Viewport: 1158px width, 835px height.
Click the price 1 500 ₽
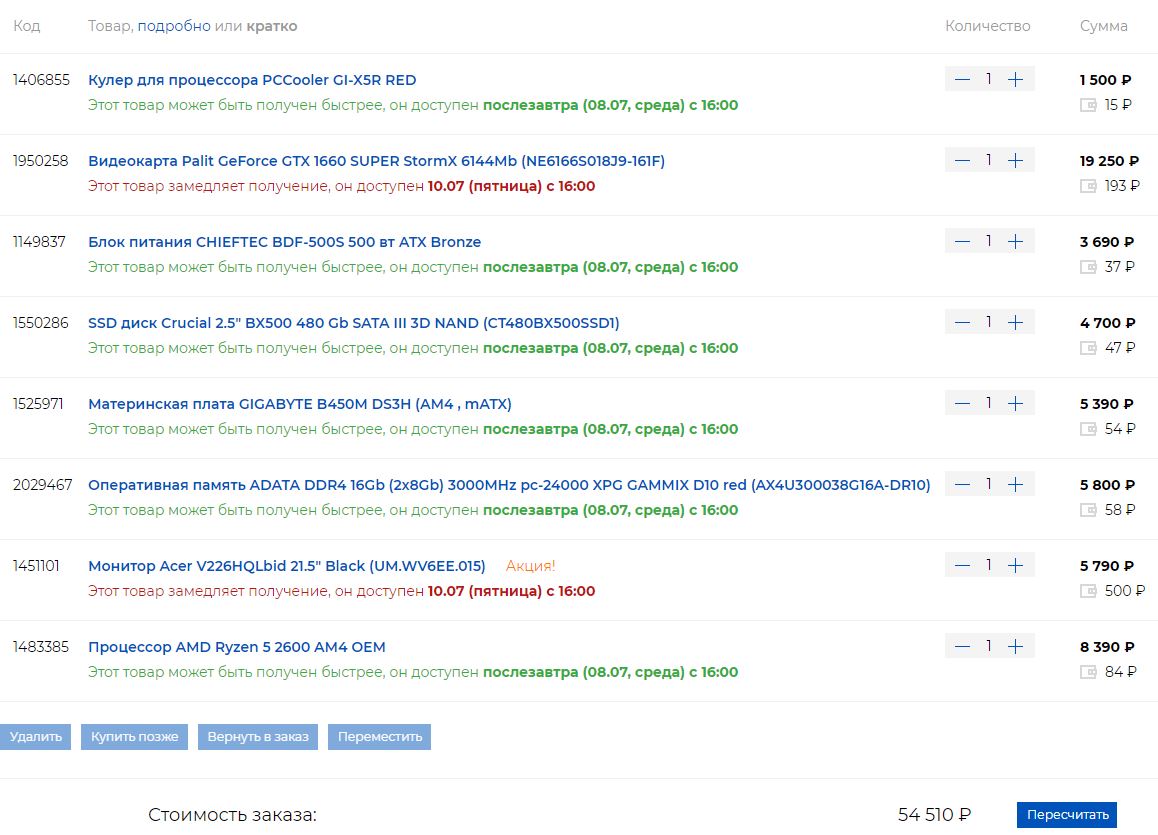point(1106,80)
